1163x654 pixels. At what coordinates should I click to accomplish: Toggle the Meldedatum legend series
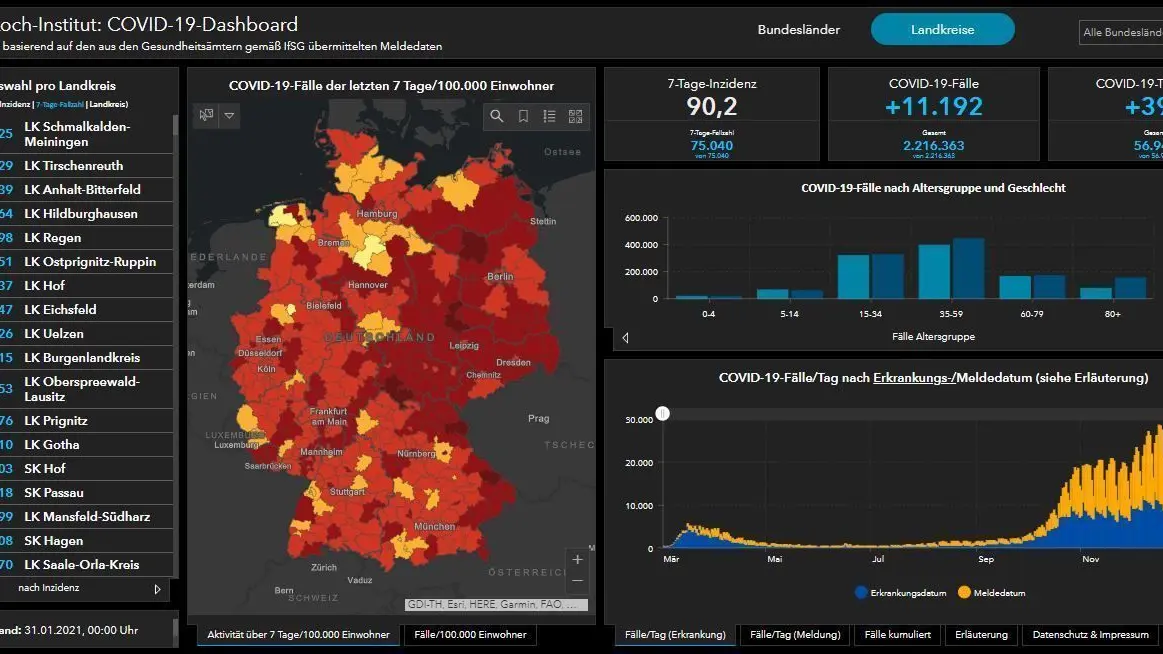click(x=992, y=593)
